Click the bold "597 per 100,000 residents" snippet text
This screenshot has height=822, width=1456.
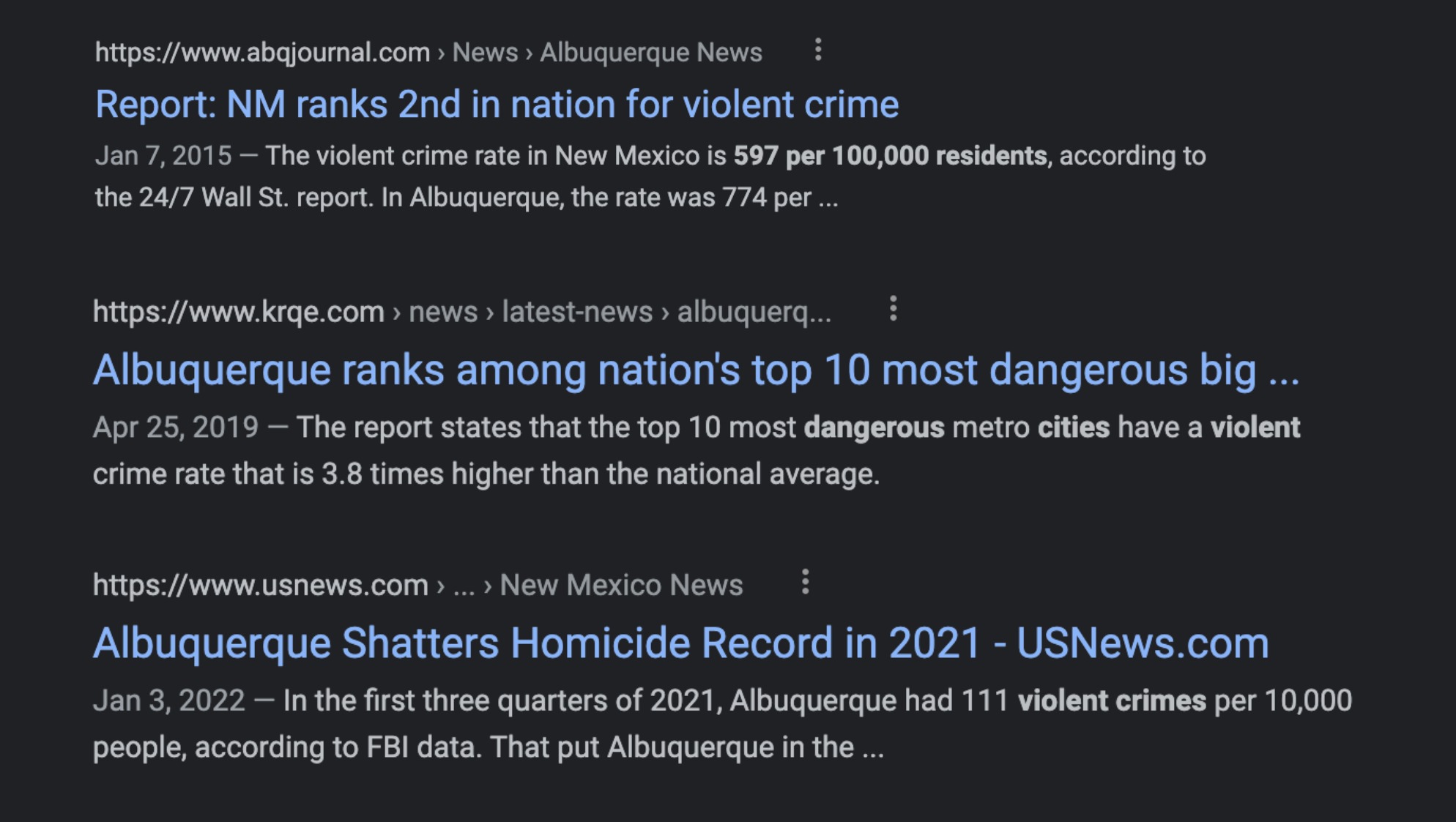click(891, 156)
